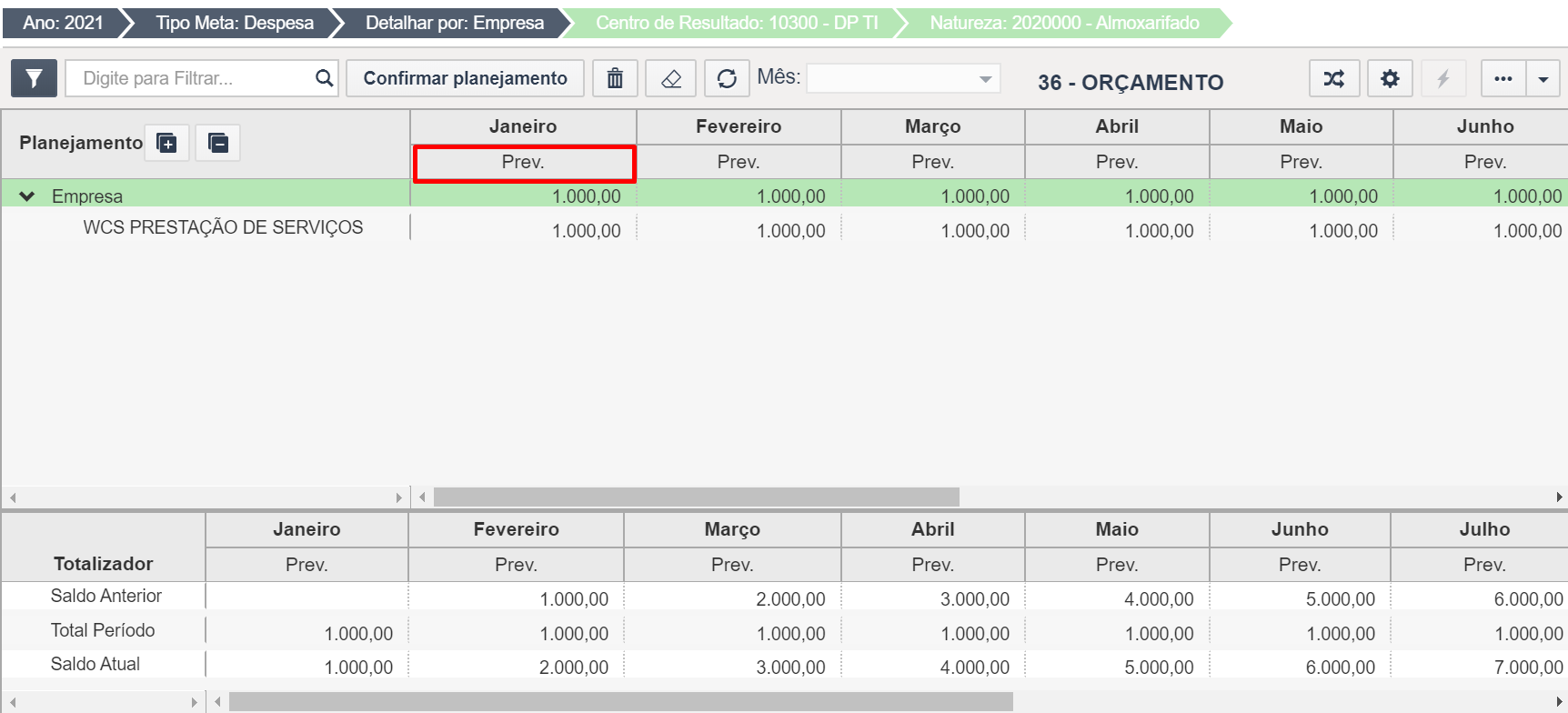This screenshot has width=1568, height=713.
Task: Collapse the Empresa group row
Action: point(27,196)
